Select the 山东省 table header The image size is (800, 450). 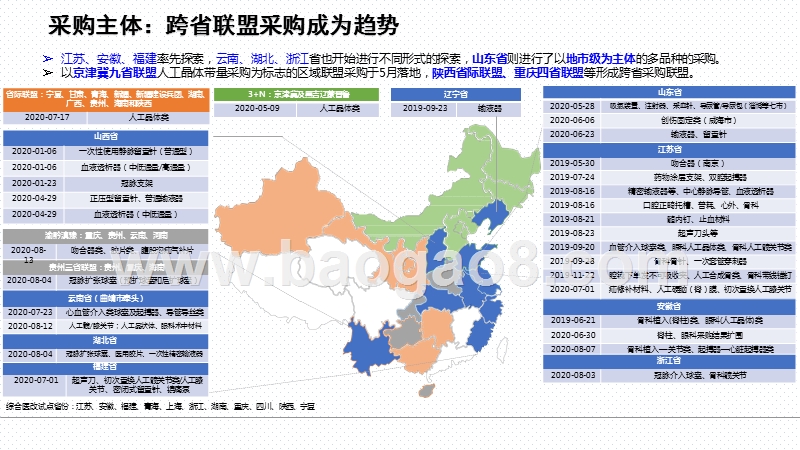[x=669, y=92]
